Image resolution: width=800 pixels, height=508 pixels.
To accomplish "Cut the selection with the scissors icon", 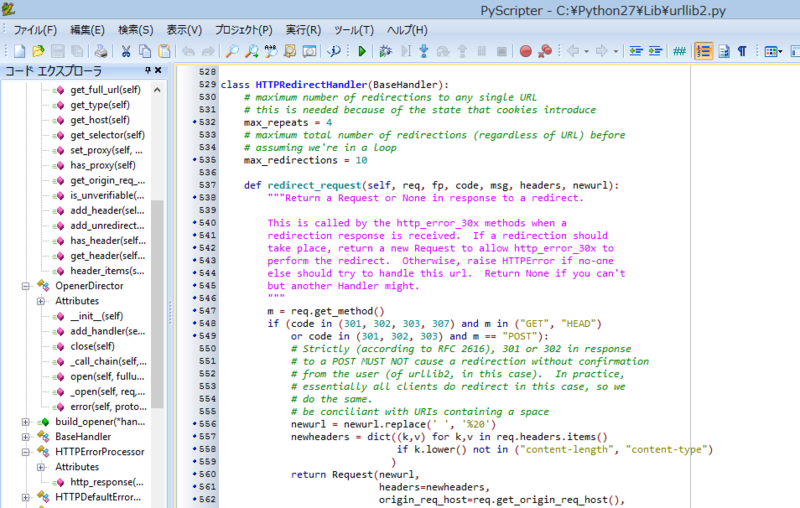I will (126, 51).
